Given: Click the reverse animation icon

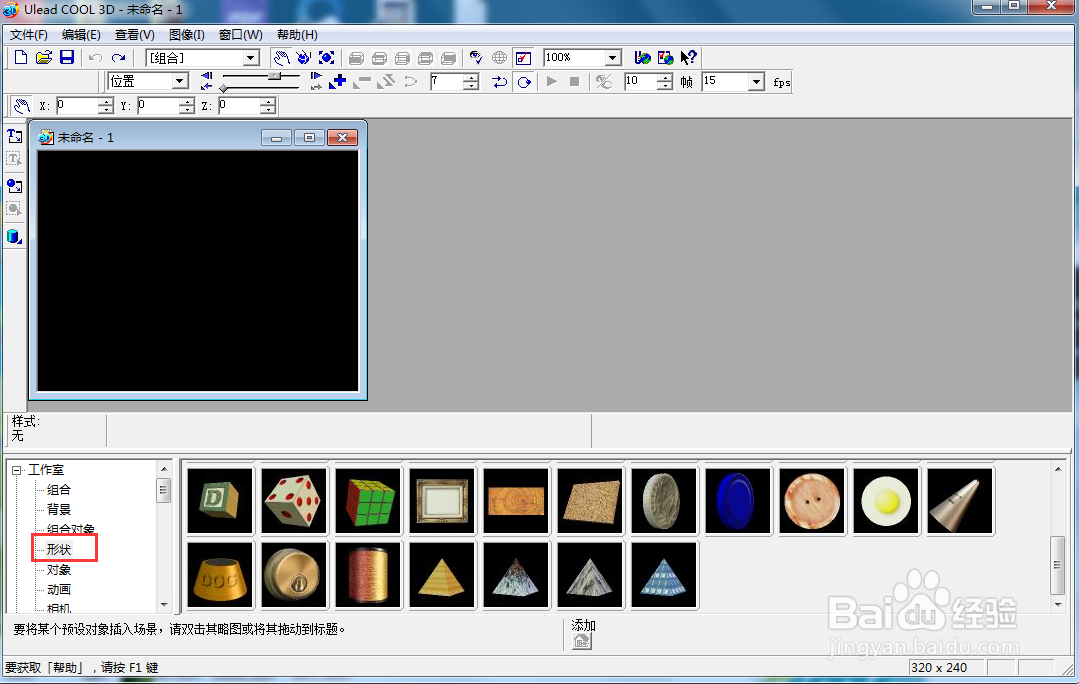Looking at the screenshot, I should click(x=386, y=82).
